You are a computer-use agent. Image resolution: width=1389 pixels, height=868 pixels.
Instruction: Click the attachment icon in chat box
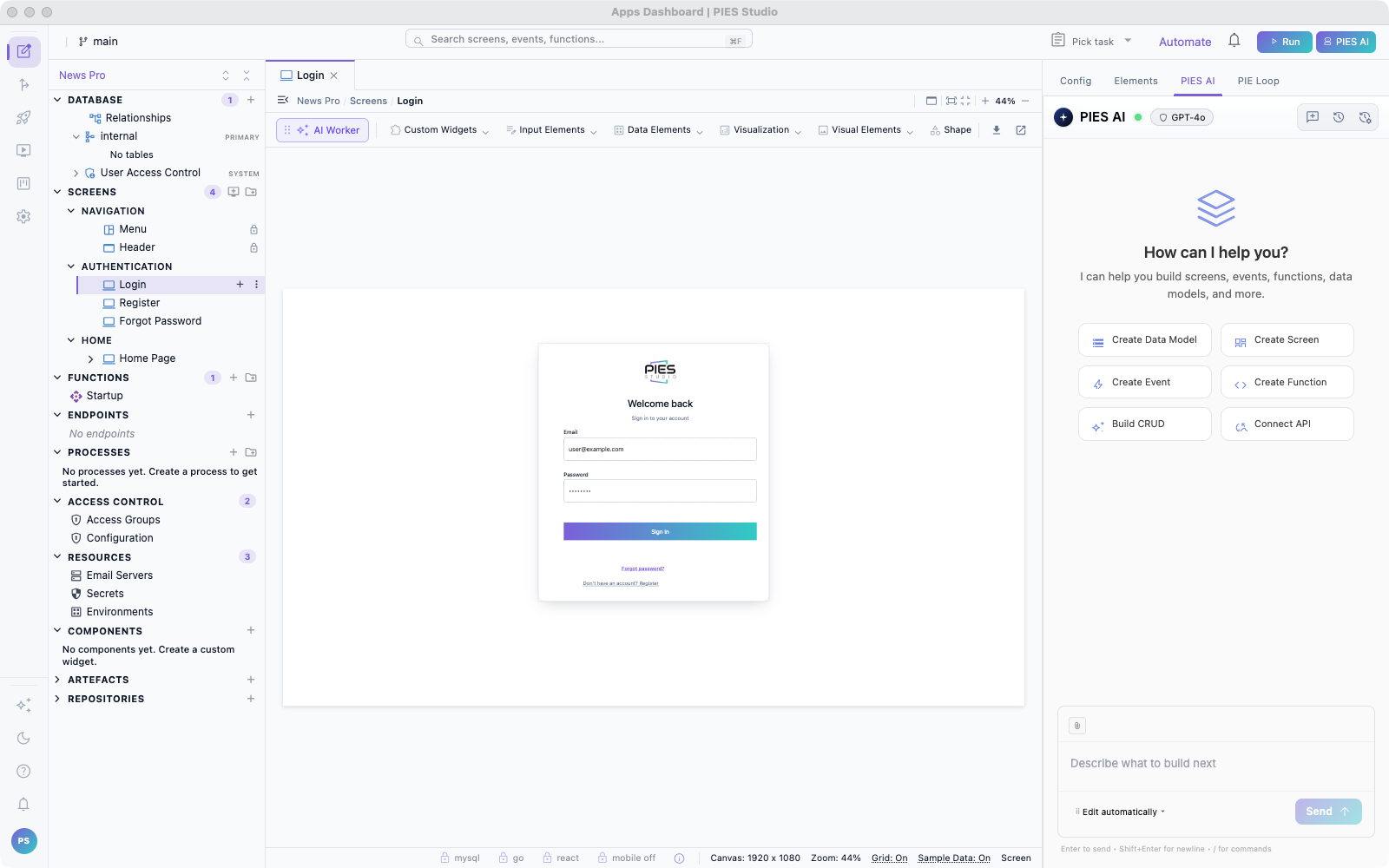coord(1077,726)
